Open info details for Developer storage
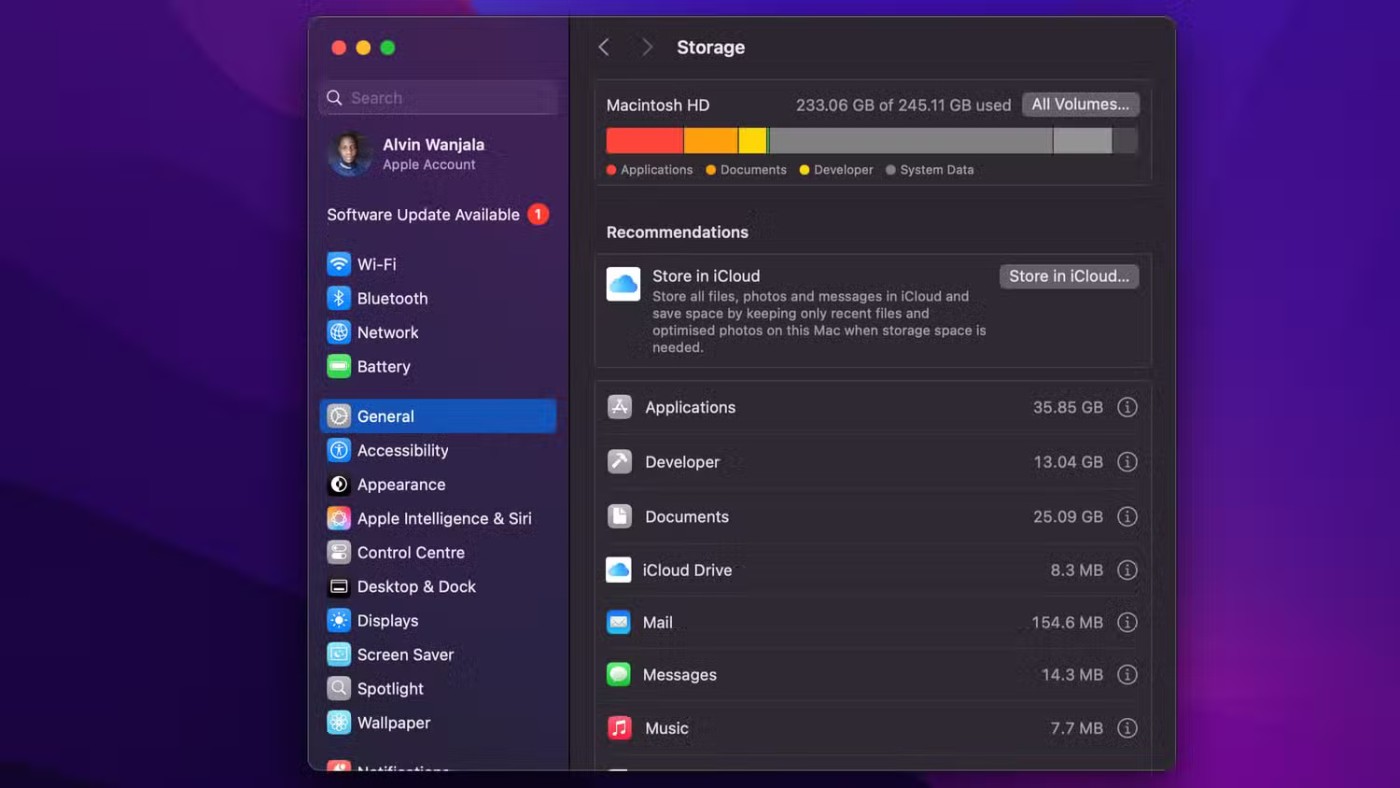1400x788 pixels. (x=1127, y=462)
